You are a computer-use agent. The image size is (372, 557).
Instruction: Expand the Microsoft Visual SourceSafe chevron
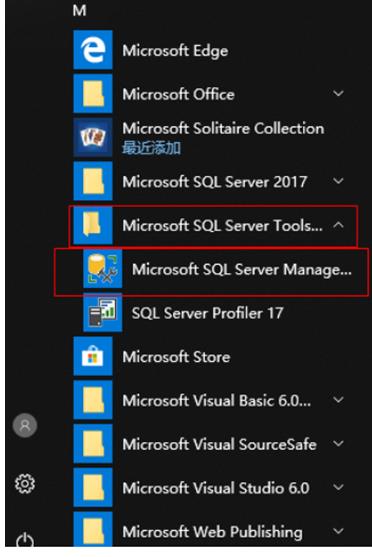[x=339, y=444]
